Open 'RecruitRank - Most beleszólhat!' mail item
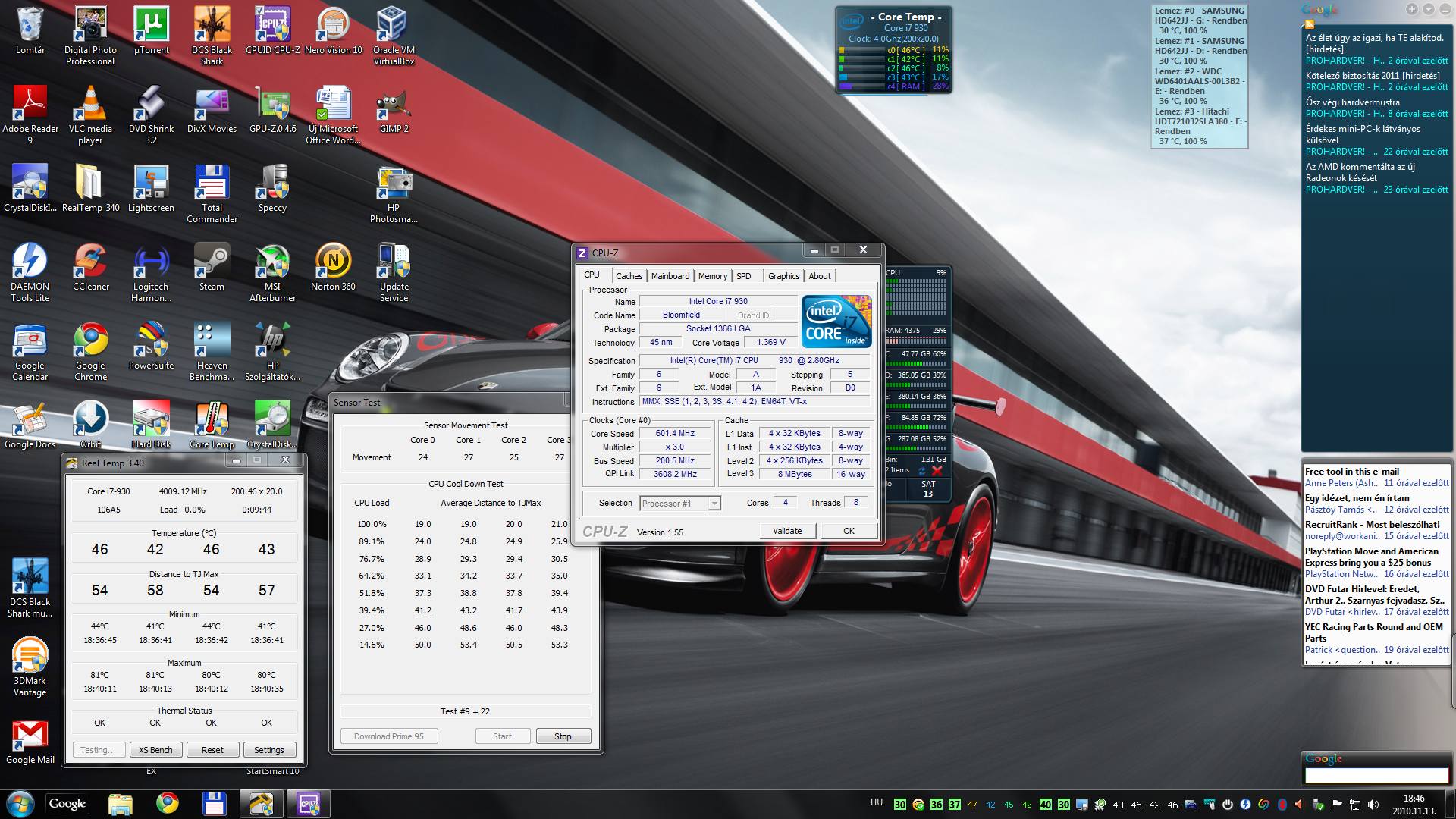The width and height of the screenshot is (1456, 819). click(1373, 525)
